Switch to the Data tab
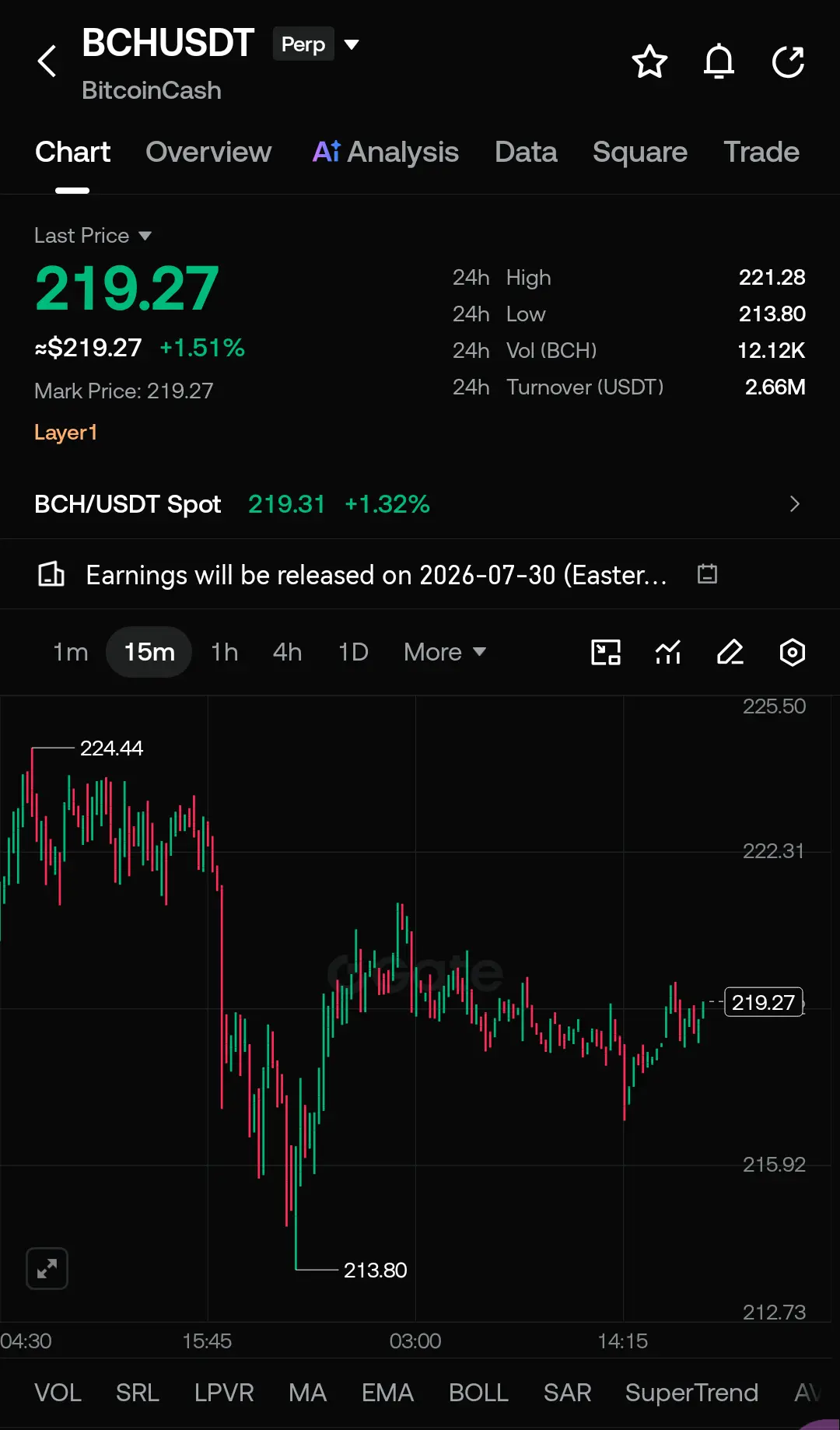This screenshot has width=840, height=1430. 526,152
